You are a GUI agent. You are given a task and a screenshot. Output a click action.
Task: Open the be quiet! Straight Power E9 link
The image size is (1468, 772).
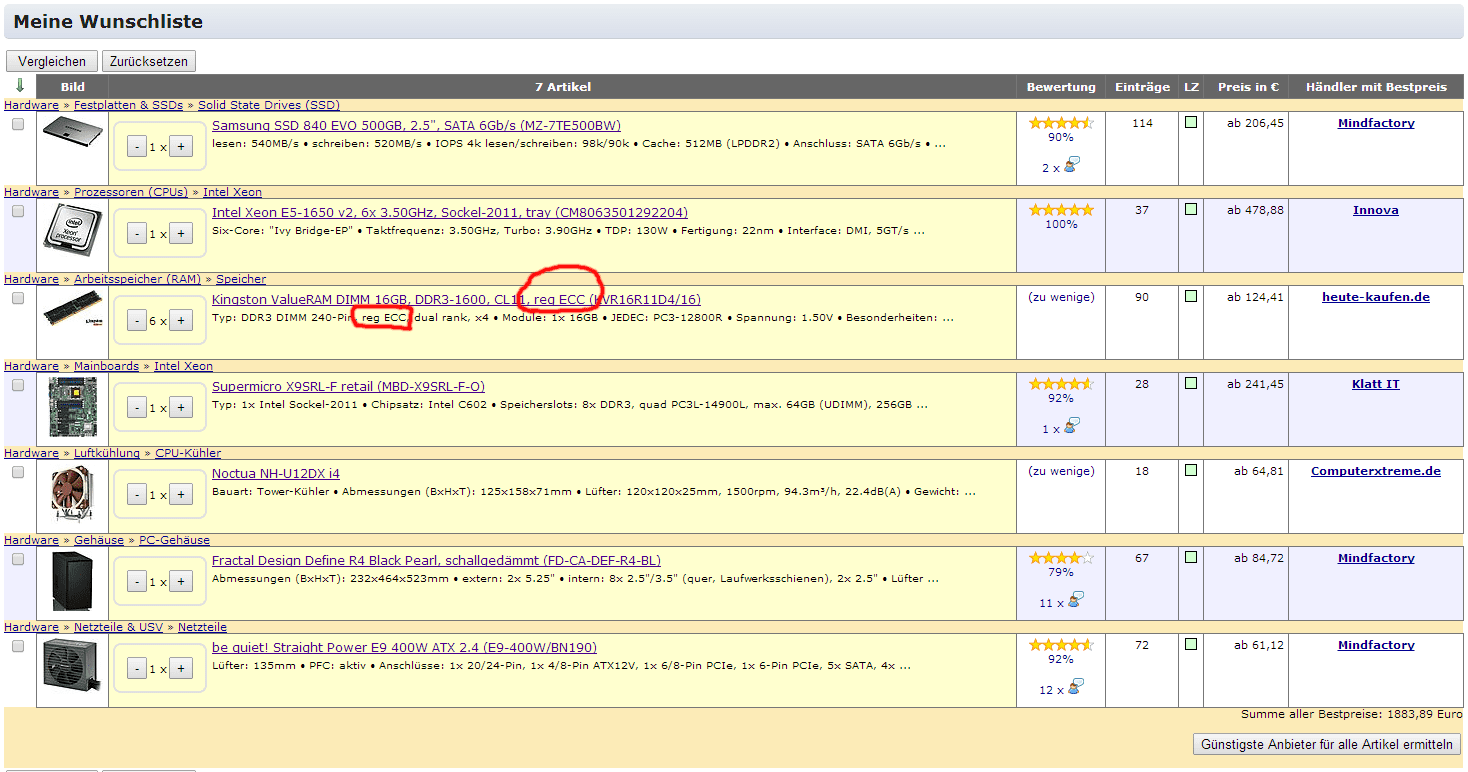(404, 648)
